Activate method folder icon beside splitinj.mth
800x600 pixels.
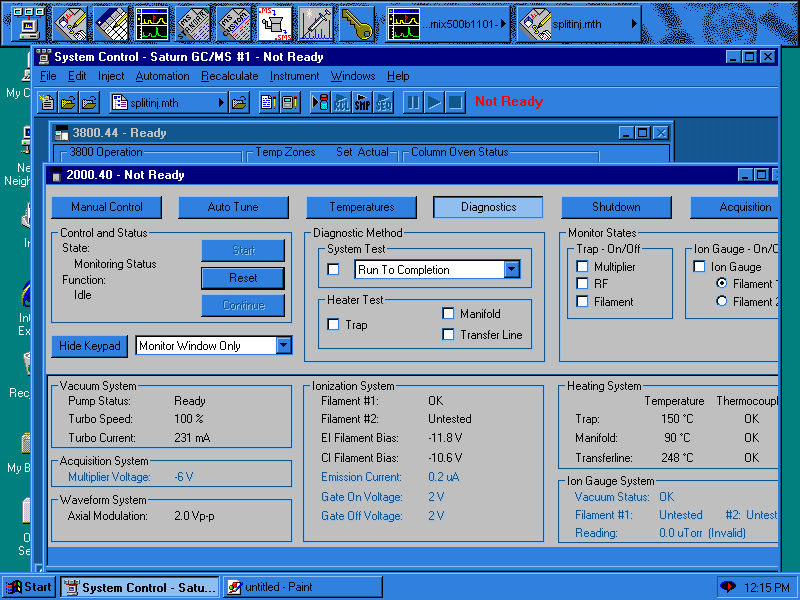[239, 103]
